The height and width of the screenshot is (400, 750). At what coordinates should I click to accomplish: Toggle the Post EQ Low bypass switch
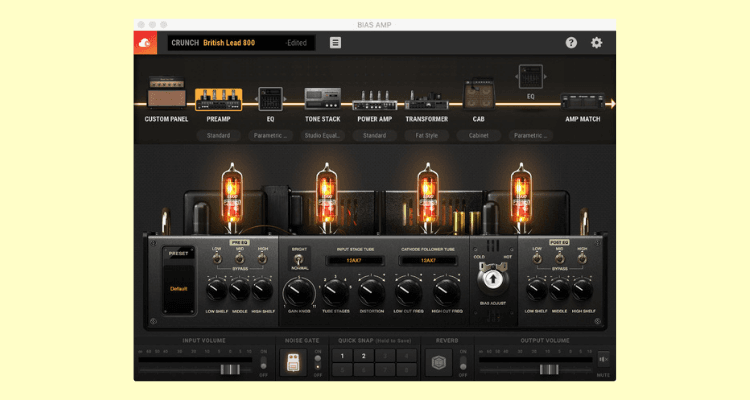click(537, 258)
